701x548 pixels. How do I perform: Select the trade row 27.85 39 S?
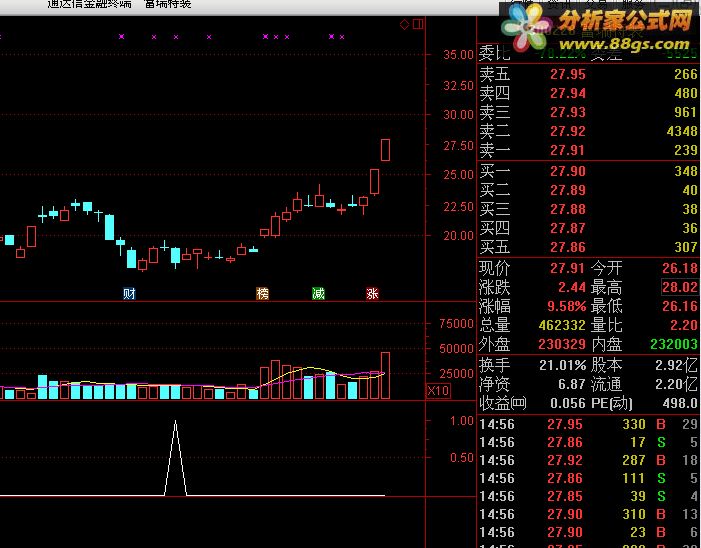(x=589, y=496)
